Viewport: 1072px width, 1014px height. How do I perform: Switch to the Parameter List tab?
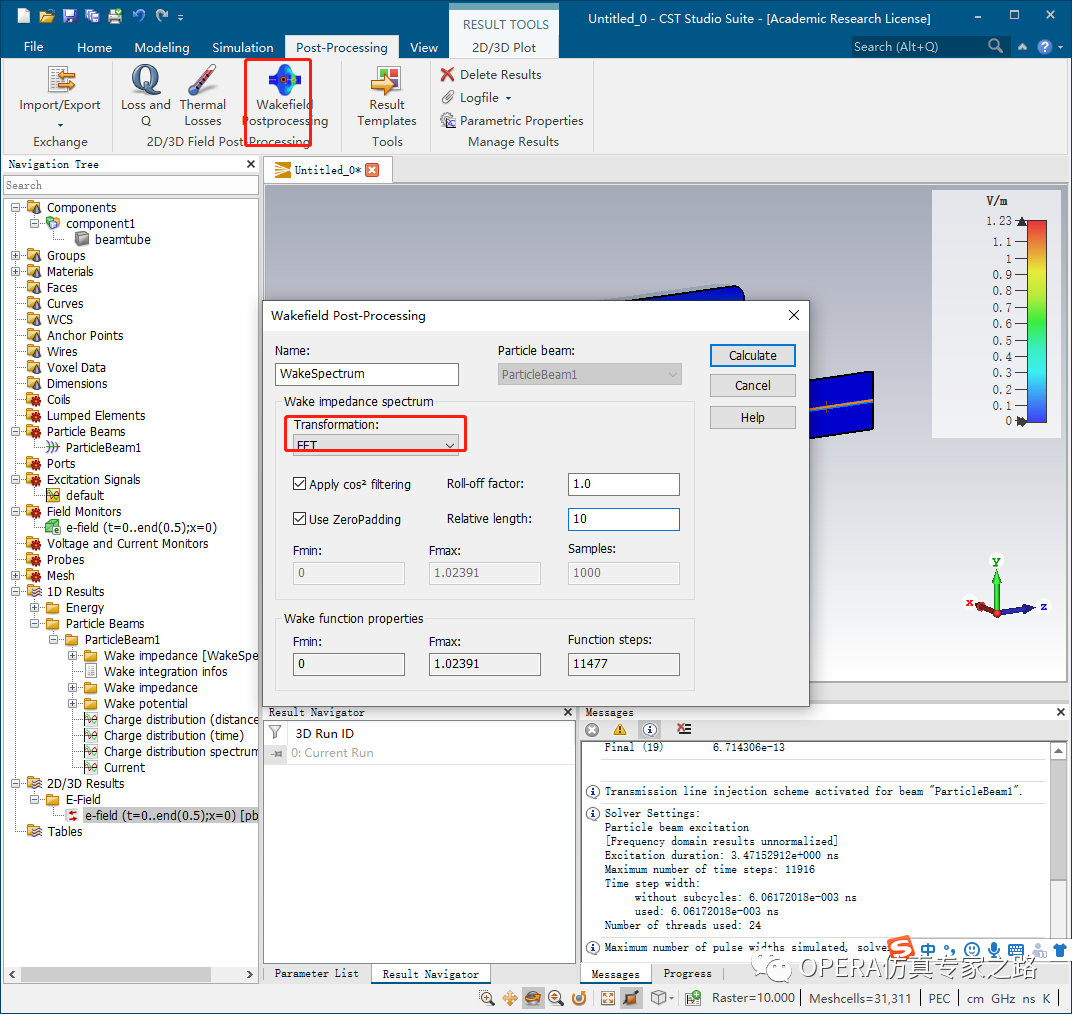pyautogui.click(x=317, y=973)
